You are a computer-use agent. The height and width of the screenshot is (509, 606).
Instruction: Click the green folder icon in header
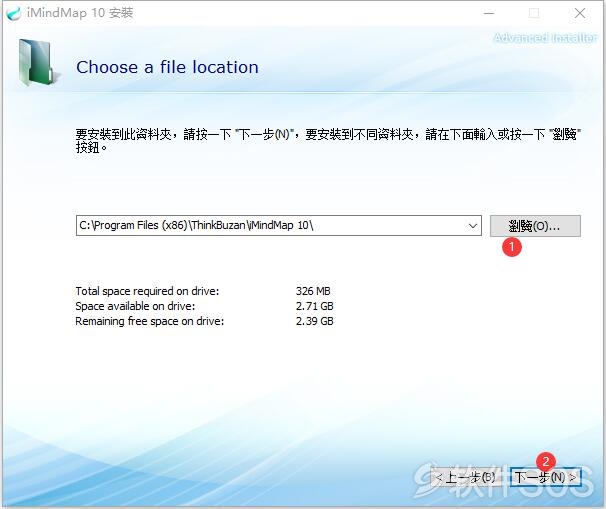(x=37, y=63)
